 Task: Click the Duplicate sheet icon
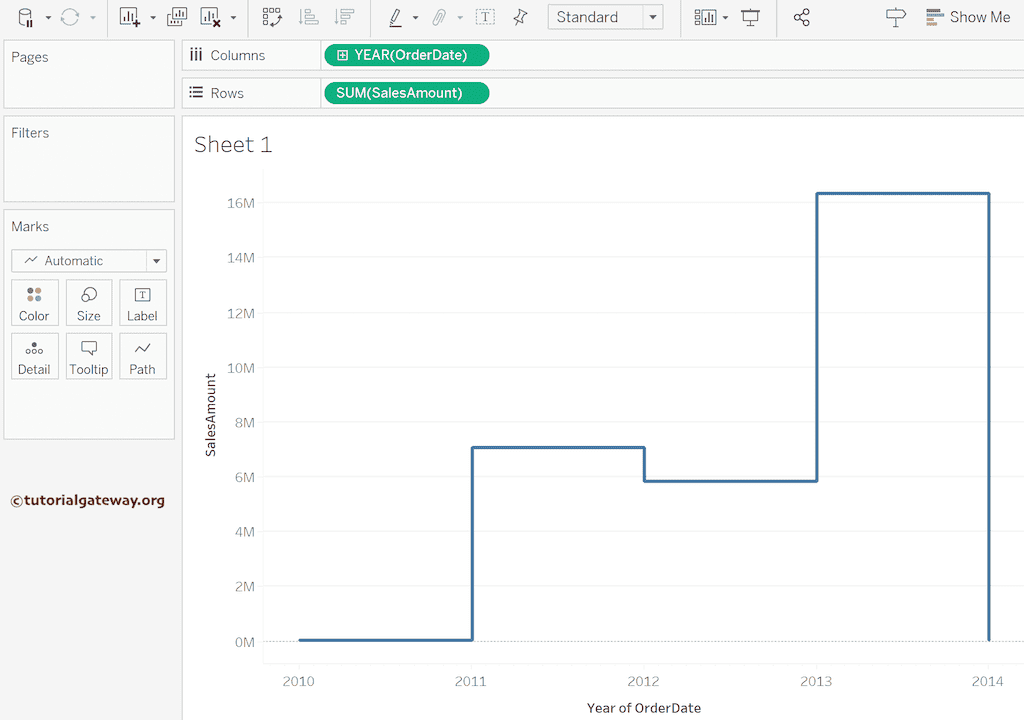177,17
